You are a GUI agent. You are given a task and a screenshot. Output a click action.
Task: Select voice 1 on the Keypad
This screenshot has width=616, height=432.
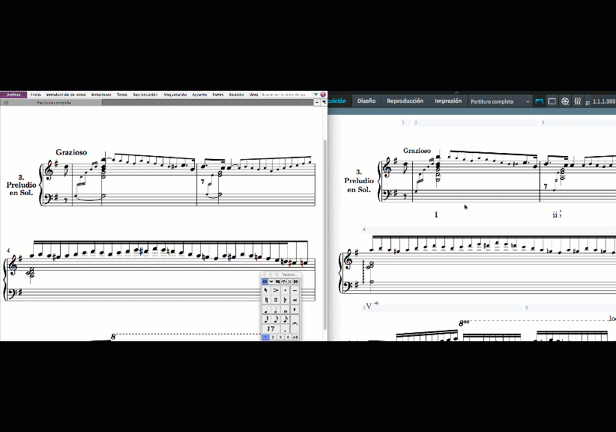[266, 337]
